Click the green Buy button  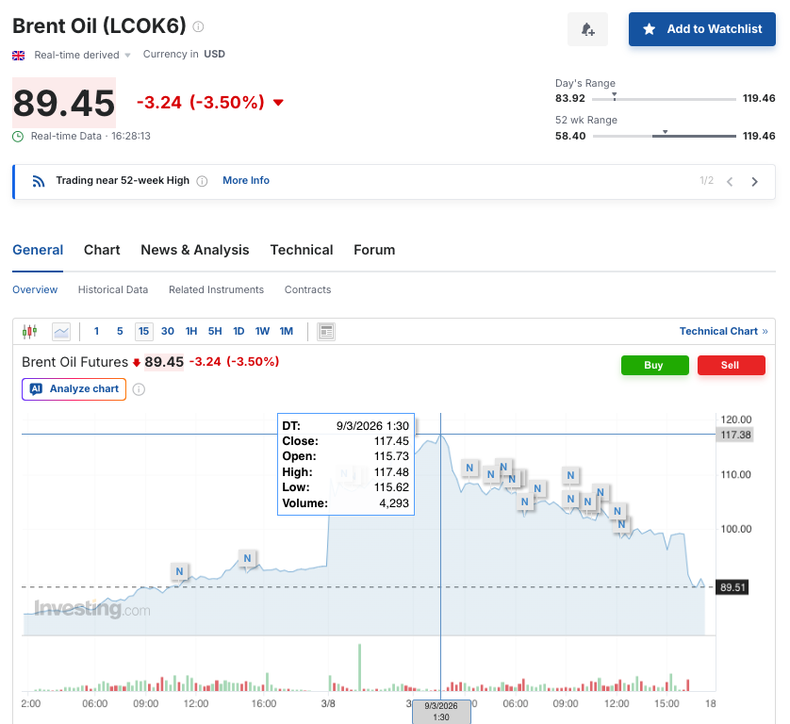pyautogui.click(x=654, y=365)
